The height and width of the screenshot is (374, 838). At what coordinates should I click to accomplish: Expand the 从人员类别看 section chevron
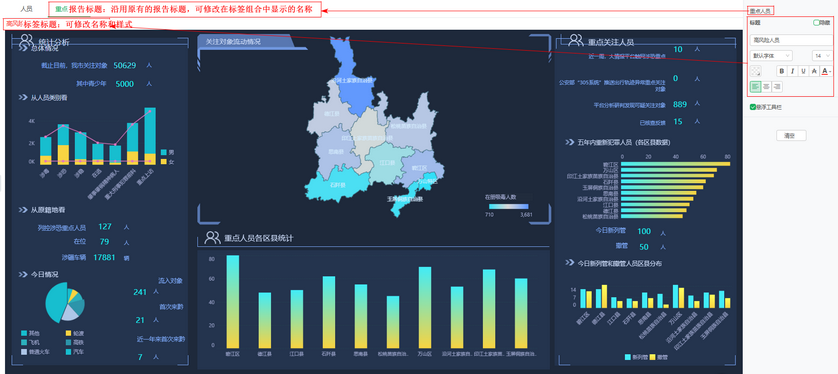(x=23, y=98)
